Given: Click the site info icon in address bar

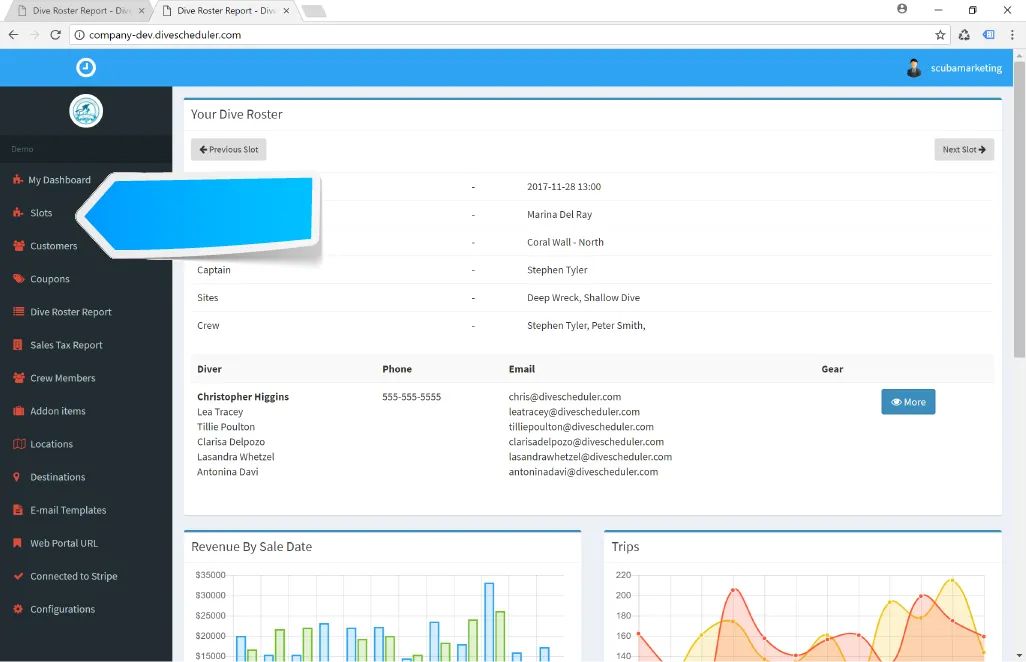Looking at the screenshot, I should pyautogui.click(x=79, y=35).
